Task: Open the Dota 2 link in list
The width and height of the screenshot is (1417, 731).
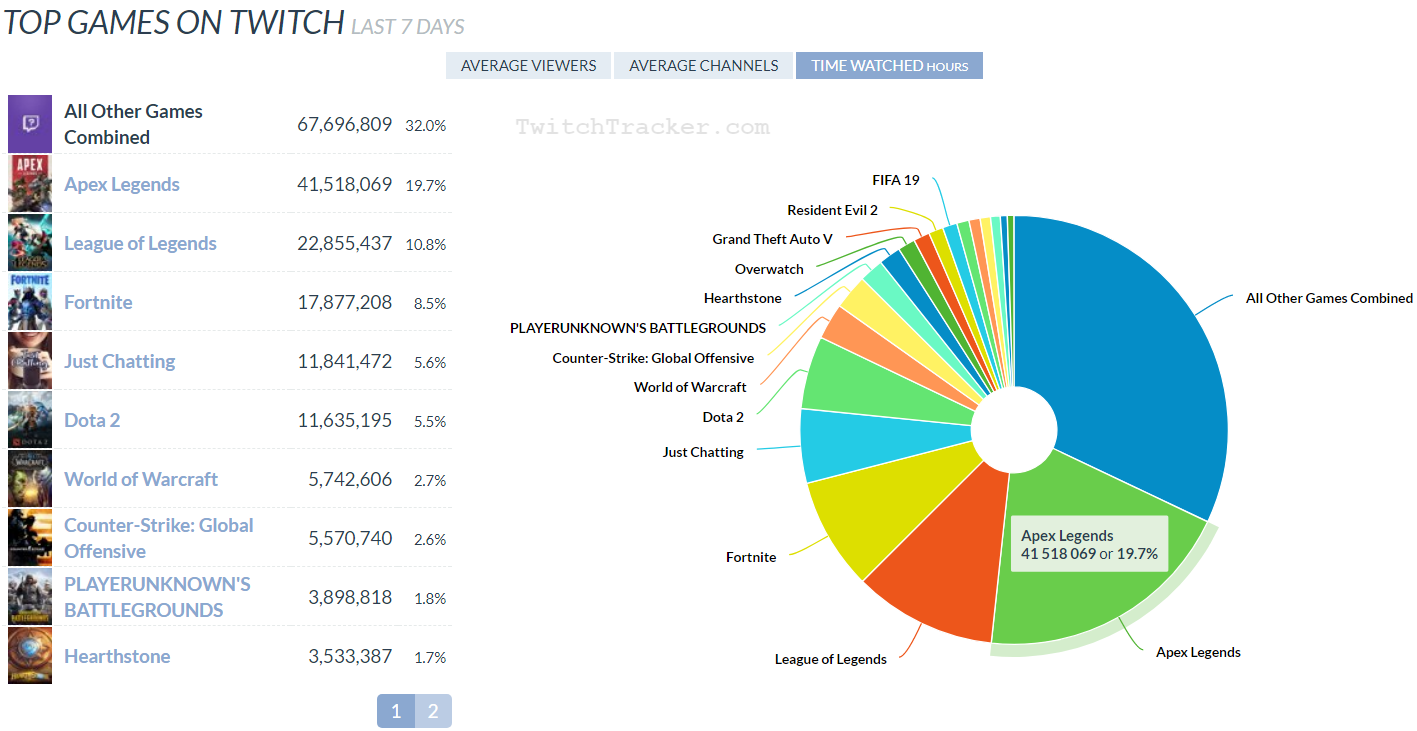Action: [92, 420]
